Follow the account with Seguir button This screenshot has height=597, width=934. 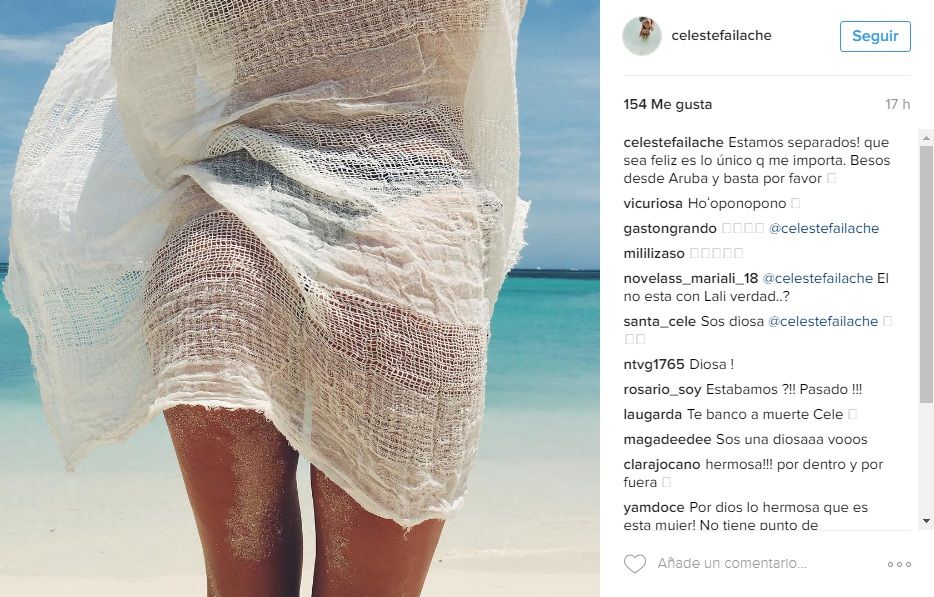pyautogui.click(x=875, y=36)
